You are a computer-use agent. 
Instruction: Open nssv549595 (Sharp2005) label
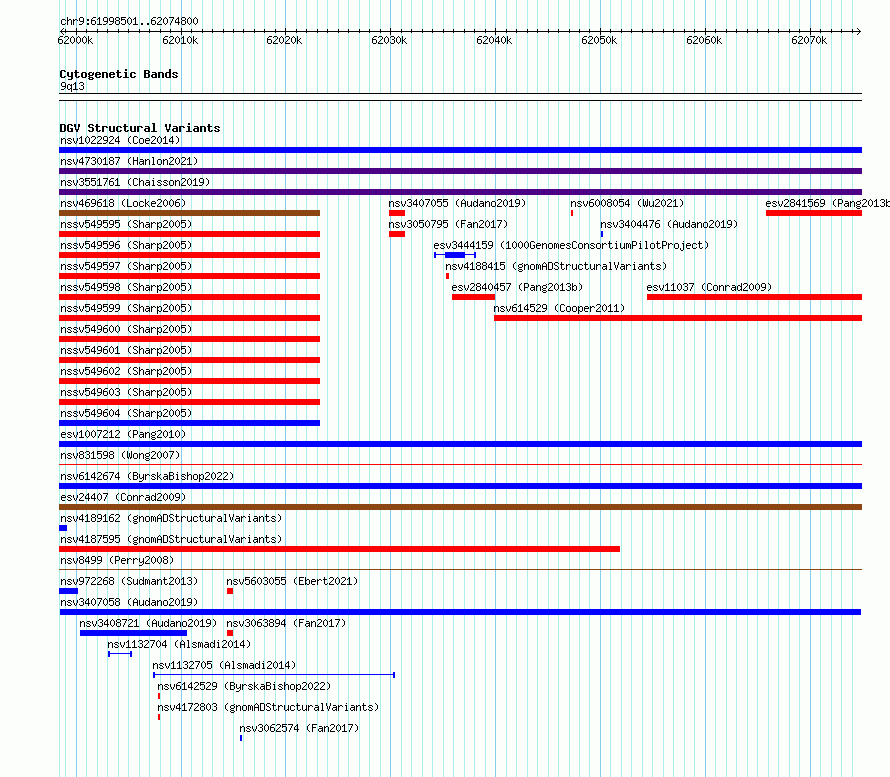126,224
